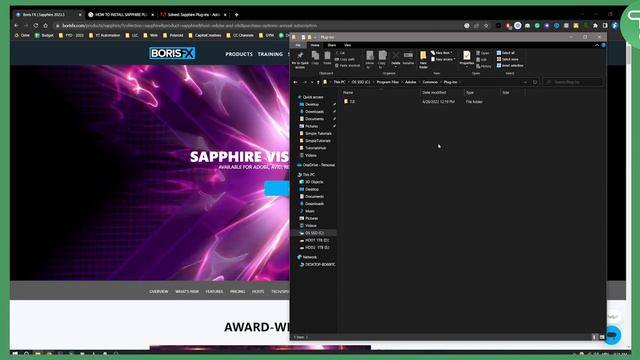Click the Rename icon in Organize group
This screenshot has height=360, width=640.
point(408,58)
